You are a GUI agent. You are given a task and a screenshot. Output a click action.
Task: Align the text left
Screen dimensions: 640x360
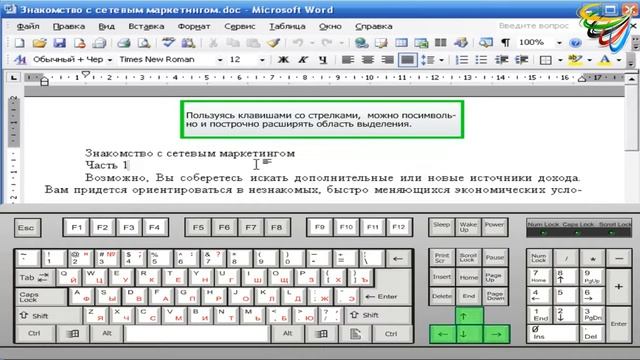click(348, 60)
